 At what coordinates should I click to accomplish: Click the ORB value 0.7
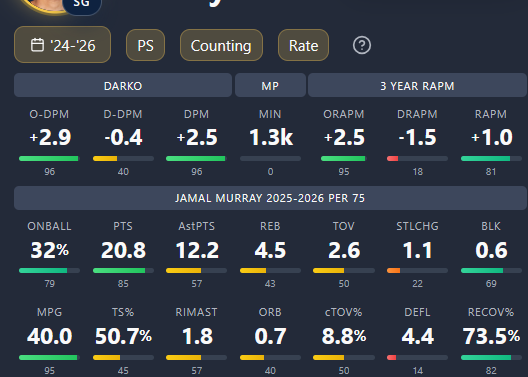coord(270,336)
